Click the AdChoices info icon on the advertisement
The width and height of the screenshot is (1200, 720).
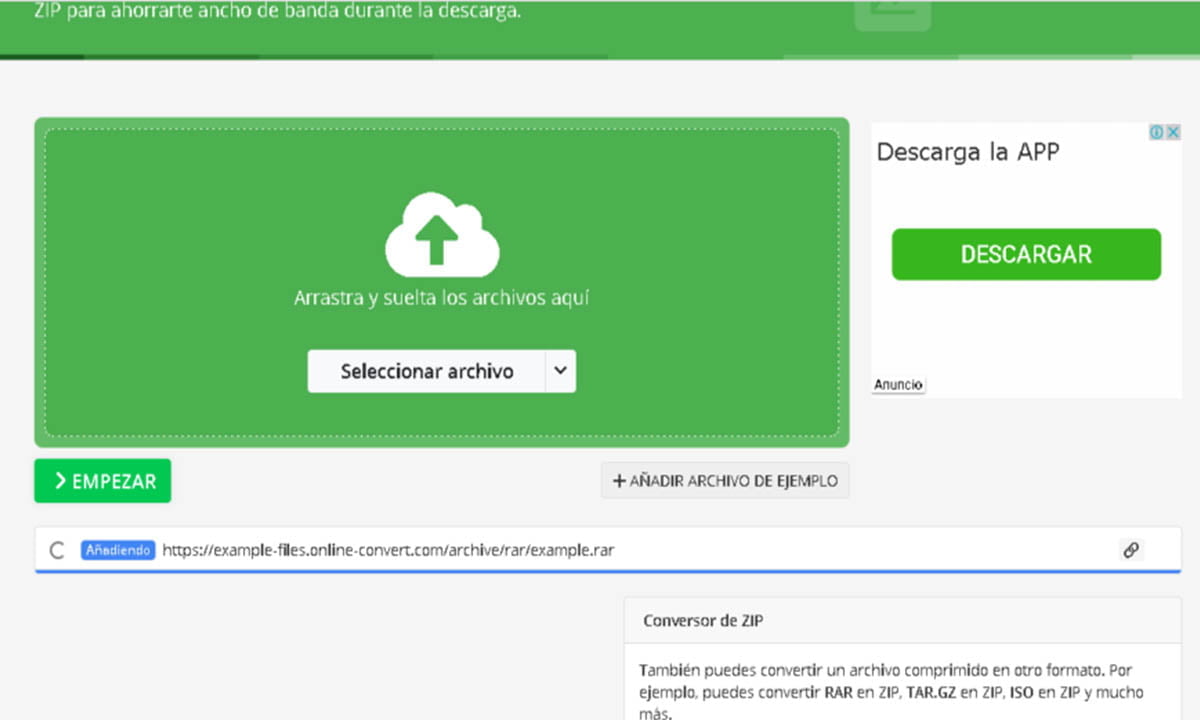tap(1158, 131)
